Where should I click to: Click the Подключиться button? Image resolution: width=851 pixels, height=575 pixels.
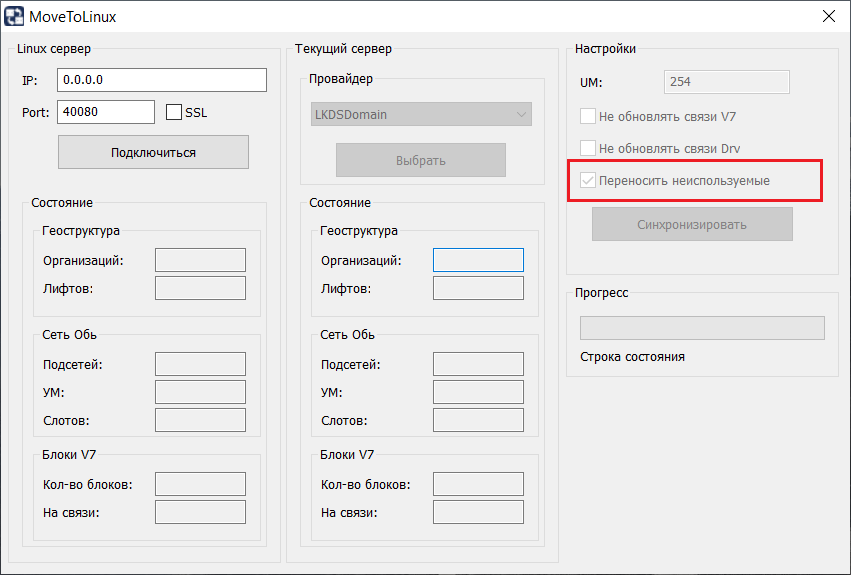(x=154, y=152)
